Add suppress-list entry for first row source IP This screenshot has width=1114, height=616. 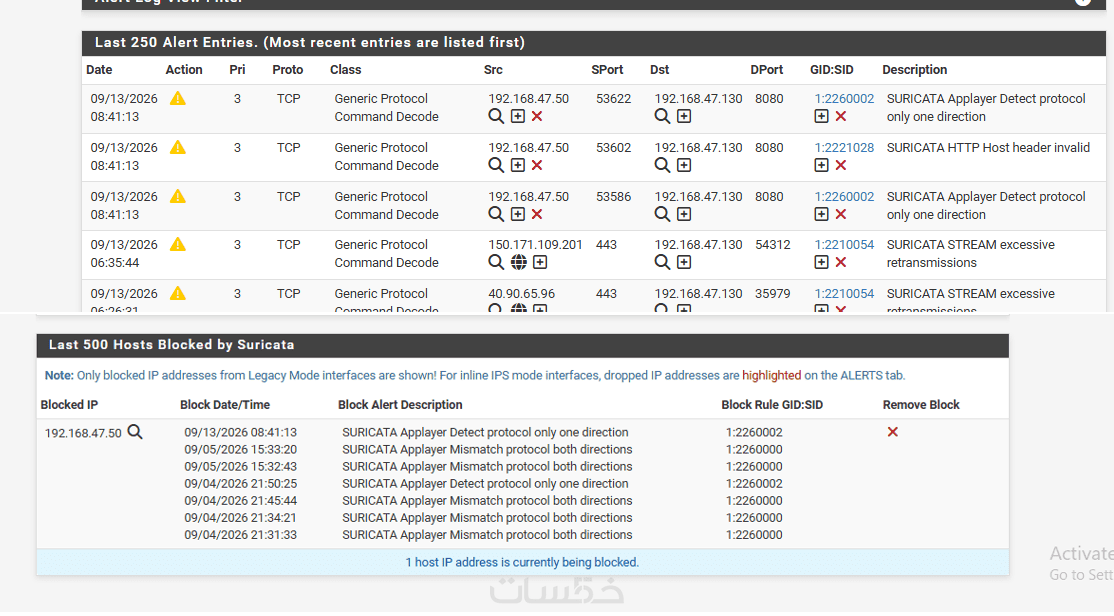[518, 117]
